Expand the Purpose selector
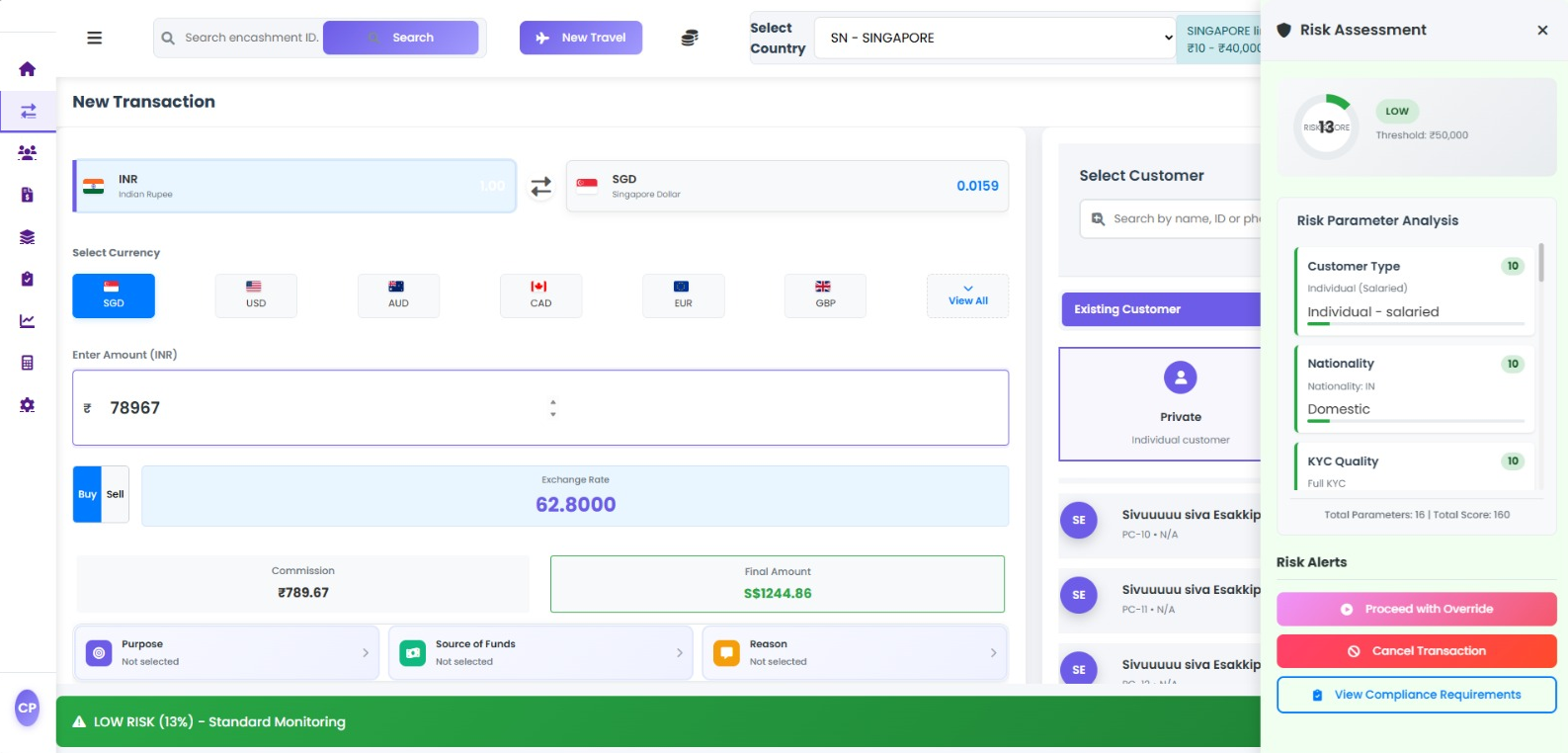This screenshot has height=753, width=1568. (x=226, y=652)
